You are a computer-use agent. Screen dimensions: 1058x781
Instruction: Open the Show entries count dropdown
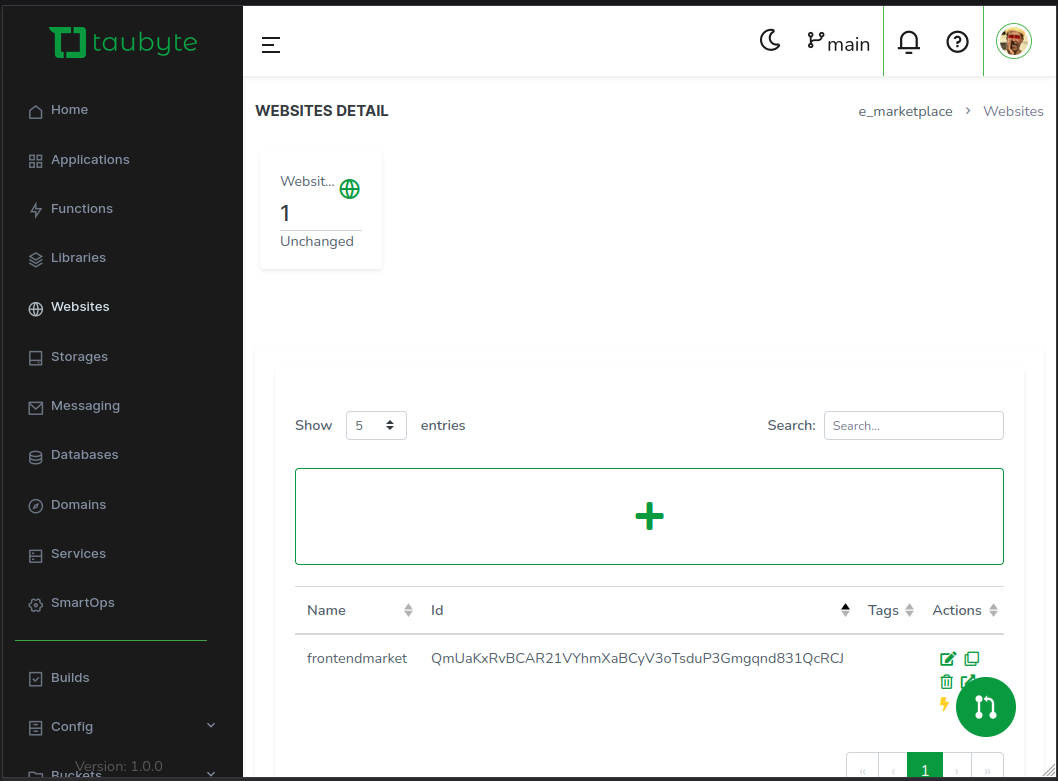[376, 425]
